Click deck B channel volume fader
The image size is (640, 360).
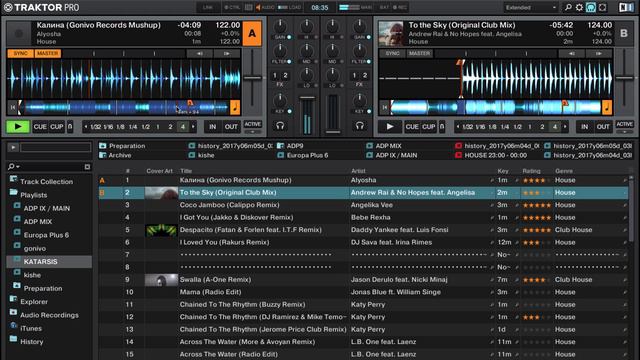coord(333,131)
